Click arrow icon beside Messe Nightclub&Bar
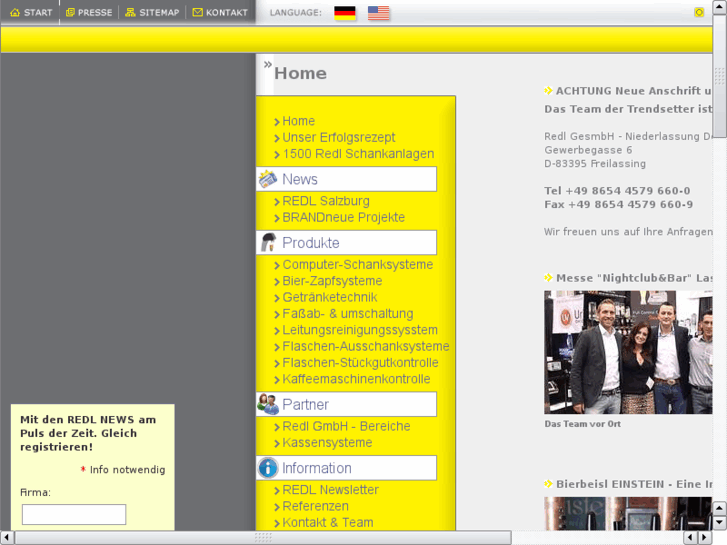This screenshot has height=545, width=727. [x=548, y=278]
